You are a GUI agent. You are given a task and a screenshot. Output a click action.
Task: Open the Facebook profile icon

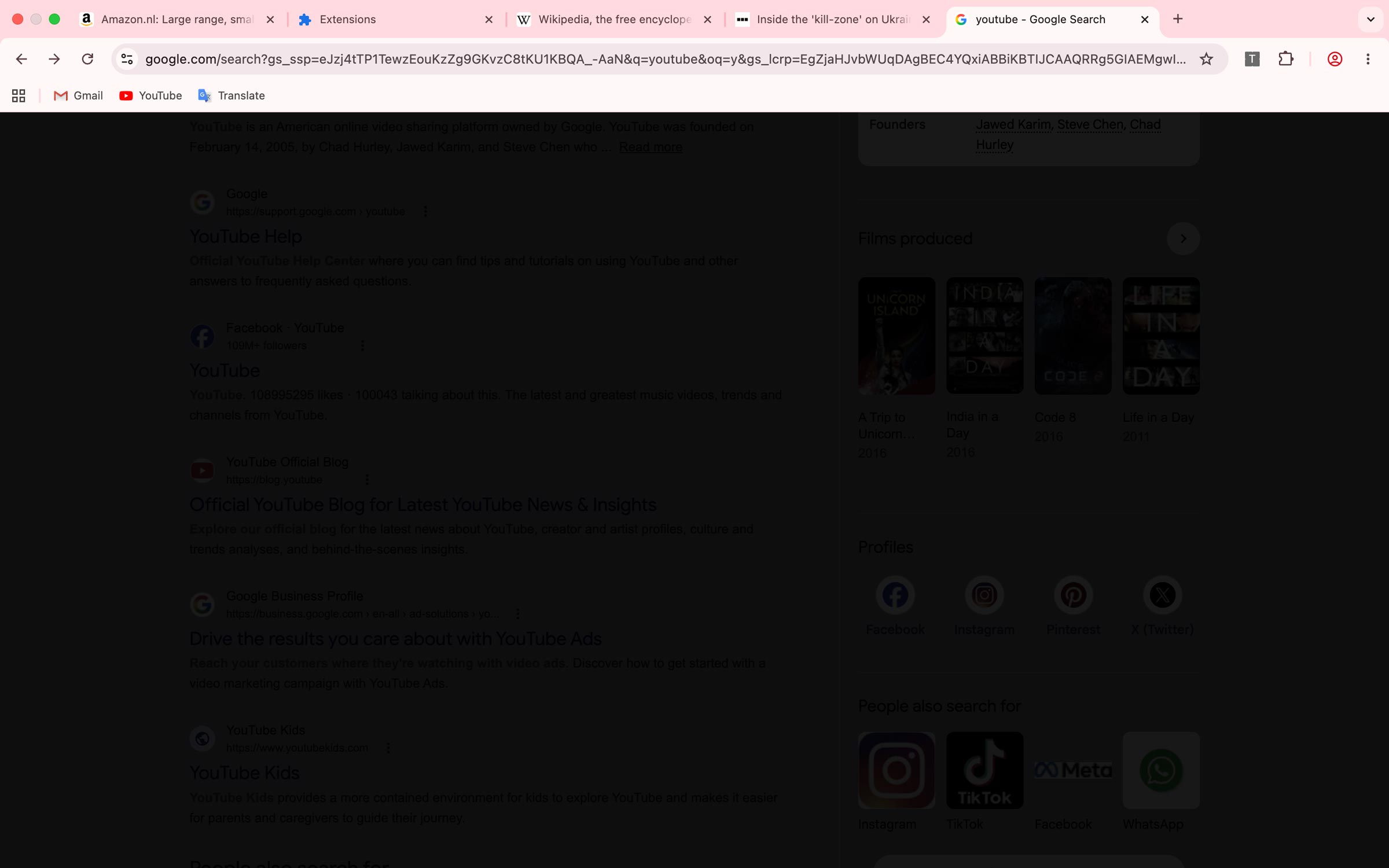895,595
